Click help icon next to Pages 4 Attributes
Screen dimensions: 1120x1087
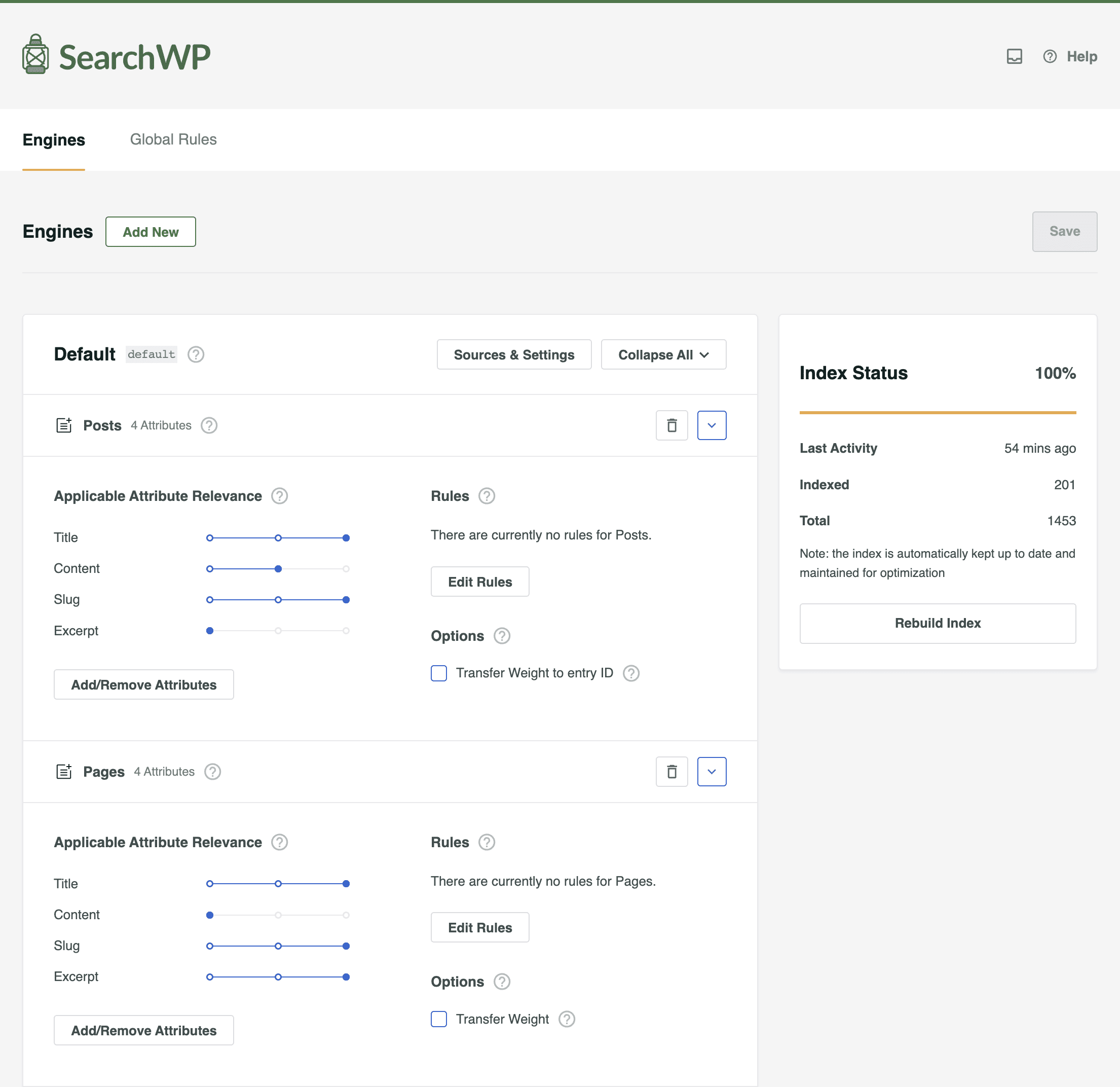point(212,771)
